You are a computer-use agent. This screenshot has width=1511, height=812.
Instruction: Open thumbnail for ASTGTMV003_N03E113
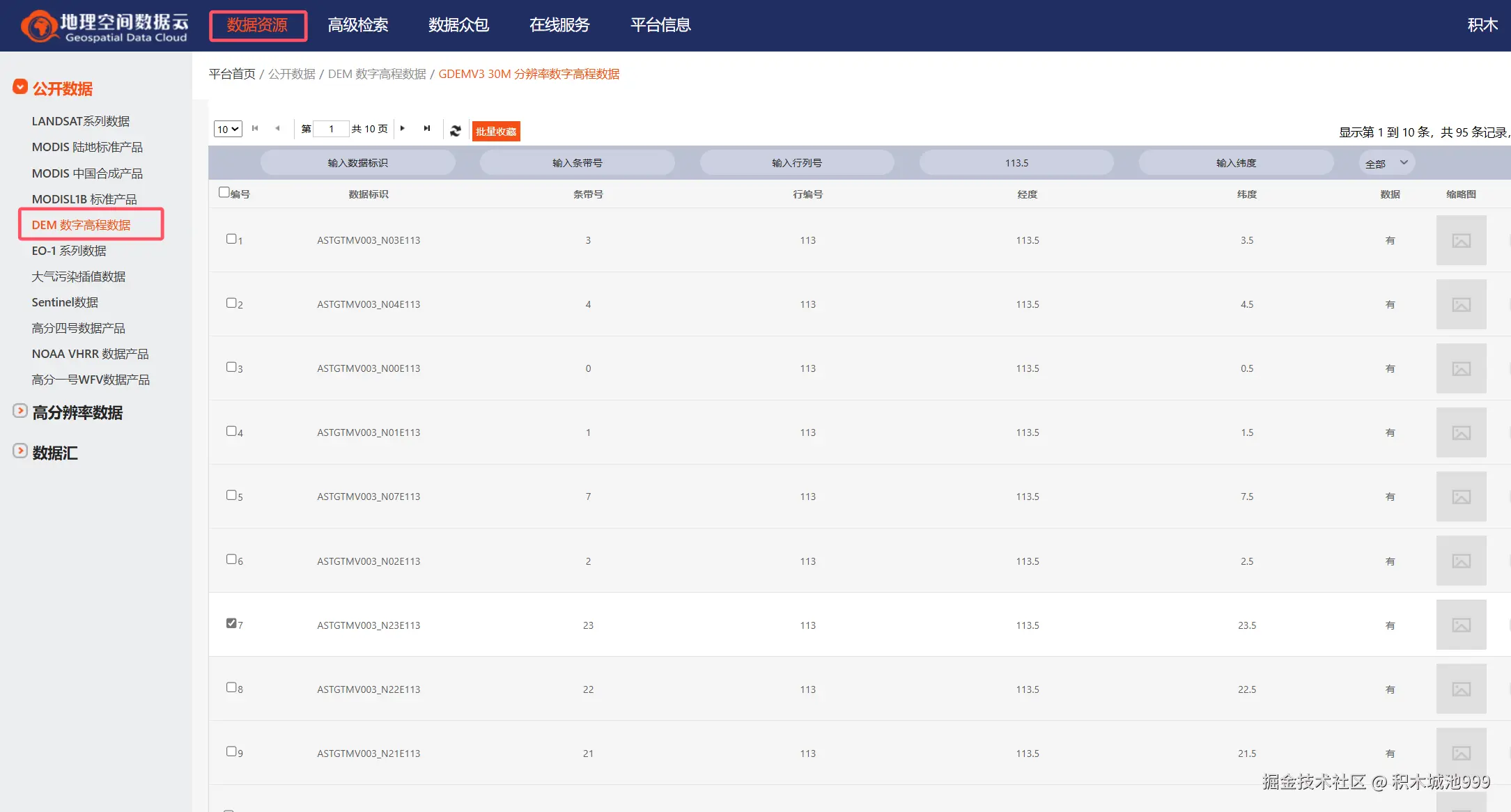click(1461, 240)
